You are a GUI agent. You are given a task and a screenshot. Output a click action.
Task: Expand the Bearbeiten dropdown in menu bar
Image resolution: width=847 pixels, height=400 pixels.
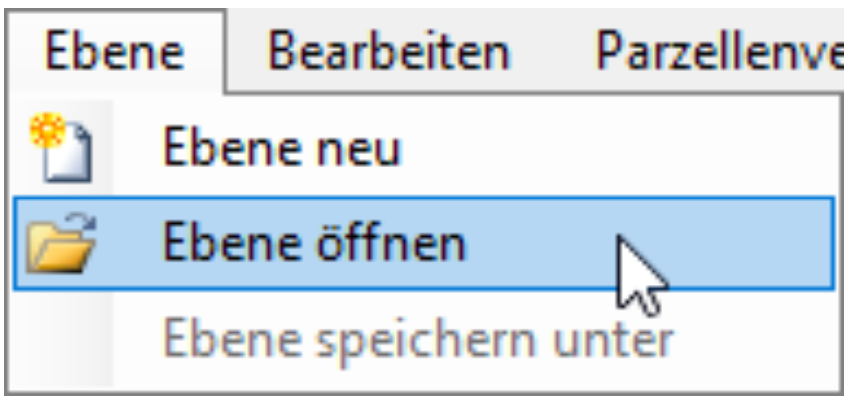tap(389, 50)
